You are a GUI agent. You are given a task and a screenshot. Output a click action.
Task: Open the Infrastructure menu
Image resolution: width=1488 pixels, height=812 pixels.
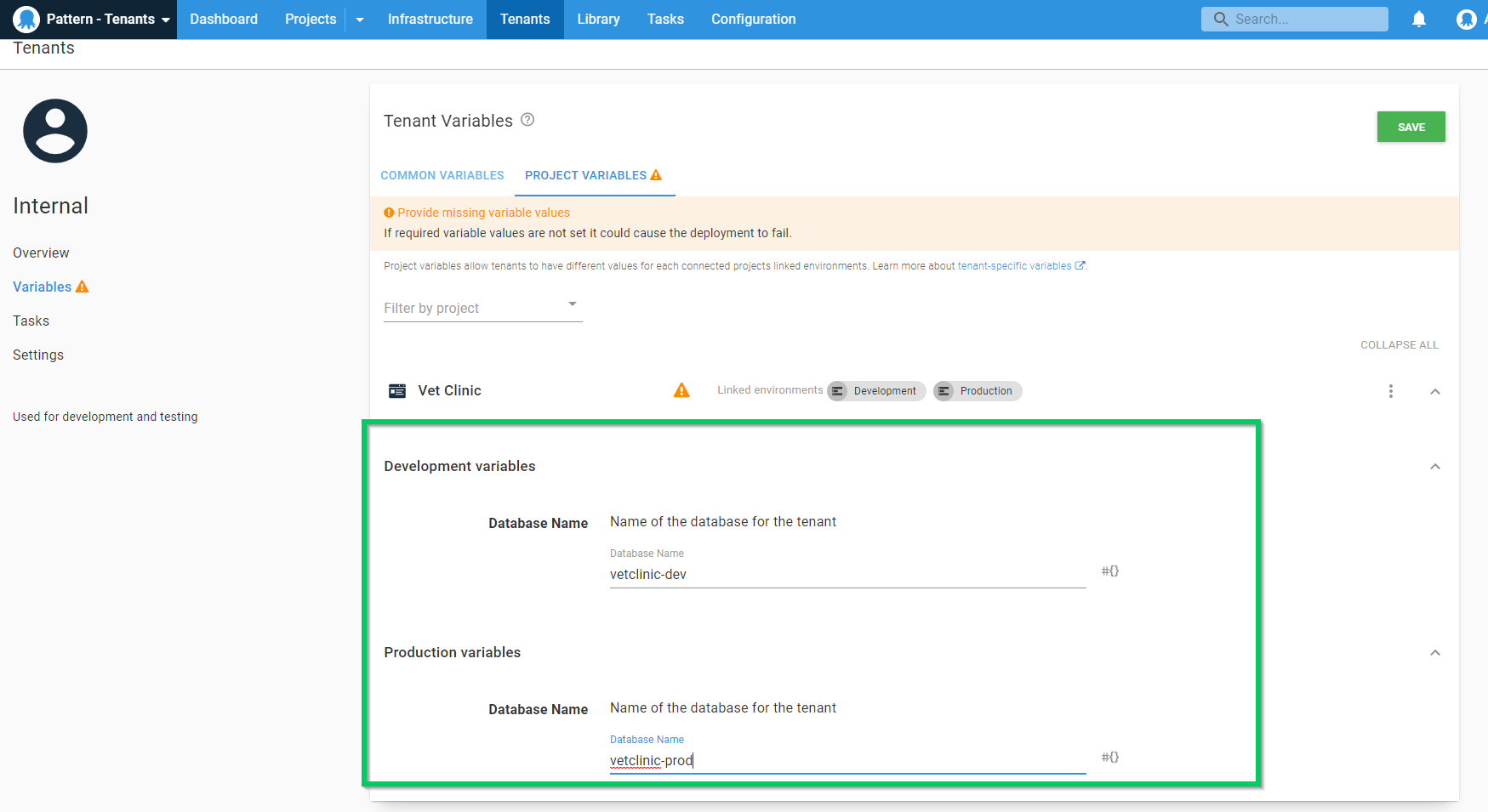coord(430,19)
